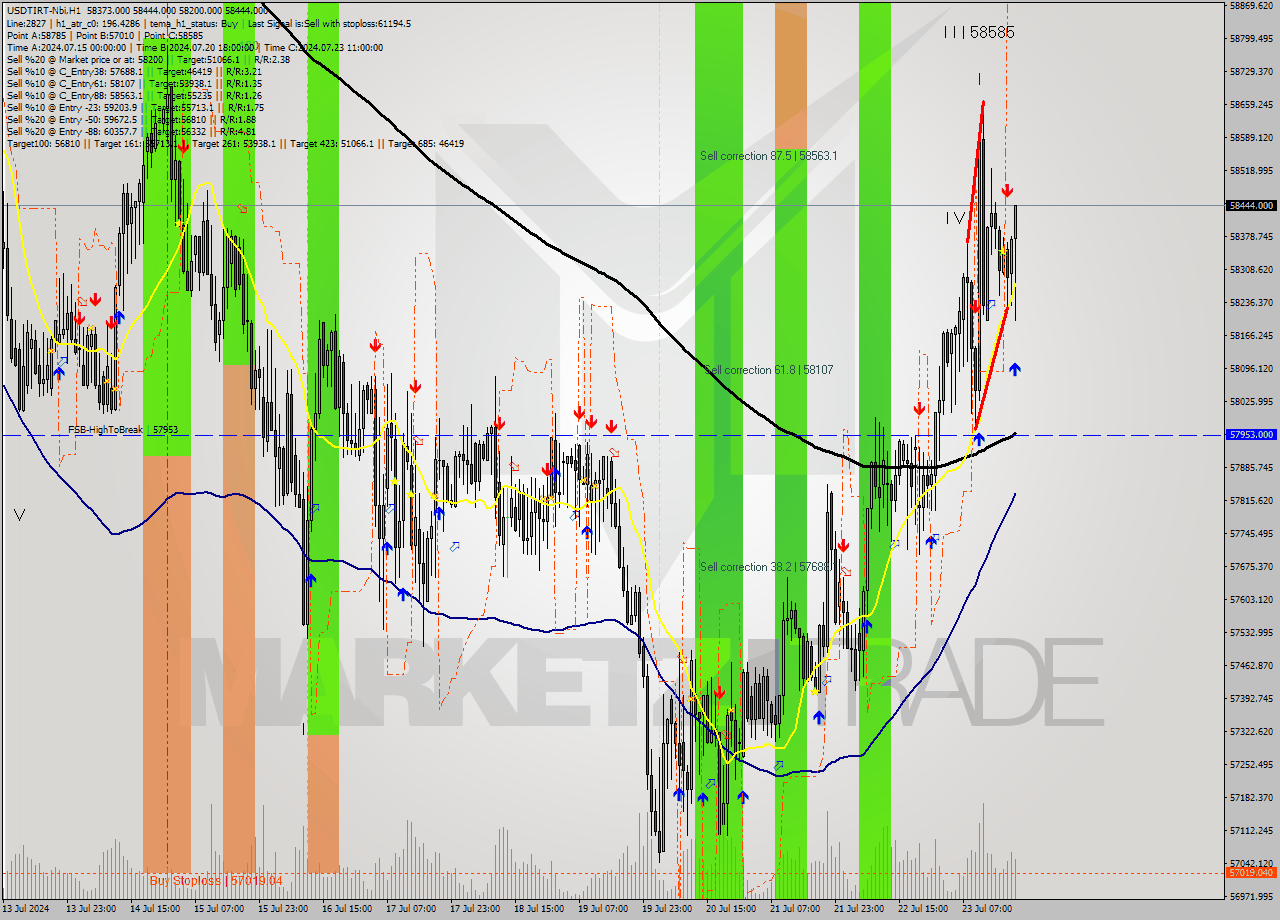Click the '13 Jul 2024' time axis label
This screenshot has width=1280, height=920.
pyautogui.click(x=27, y=909)
